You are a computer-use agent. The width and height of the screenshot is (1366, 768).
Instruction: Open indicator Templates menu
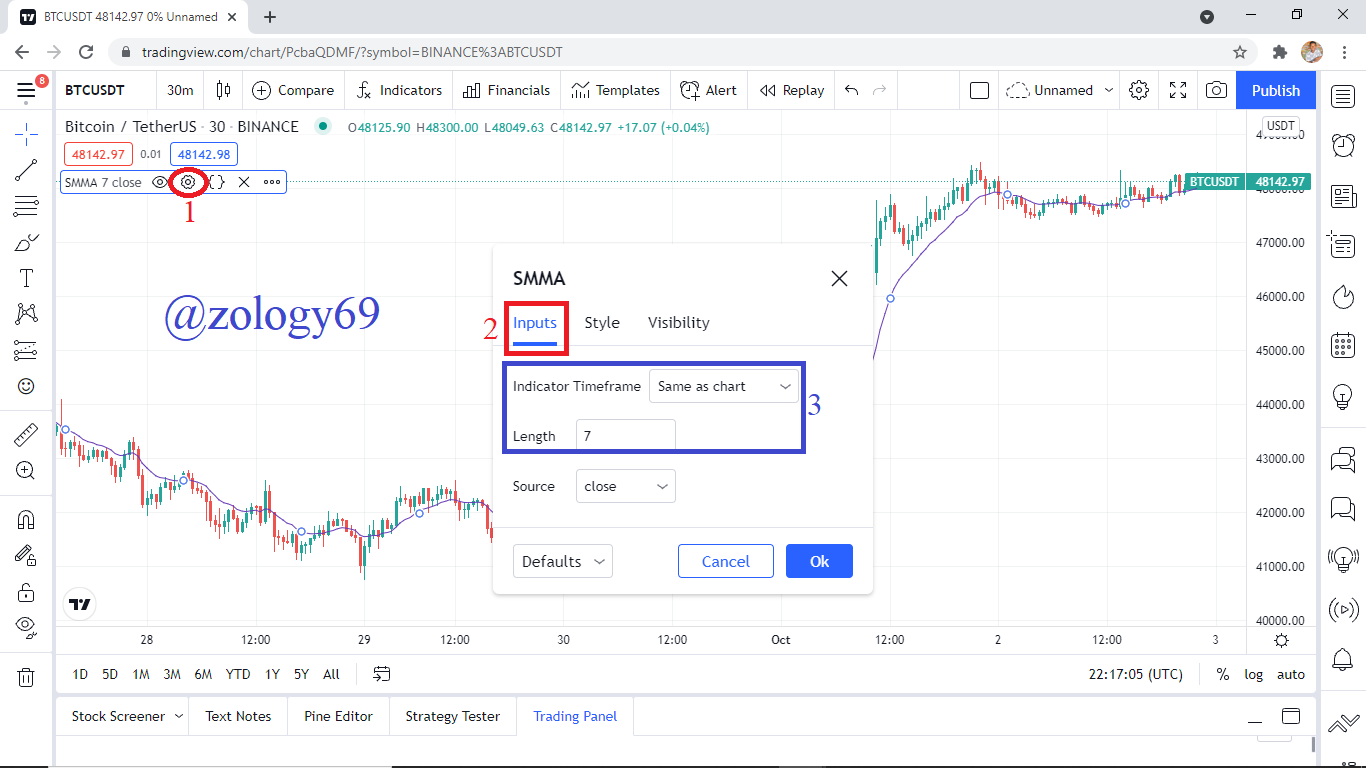coord(616,90)
